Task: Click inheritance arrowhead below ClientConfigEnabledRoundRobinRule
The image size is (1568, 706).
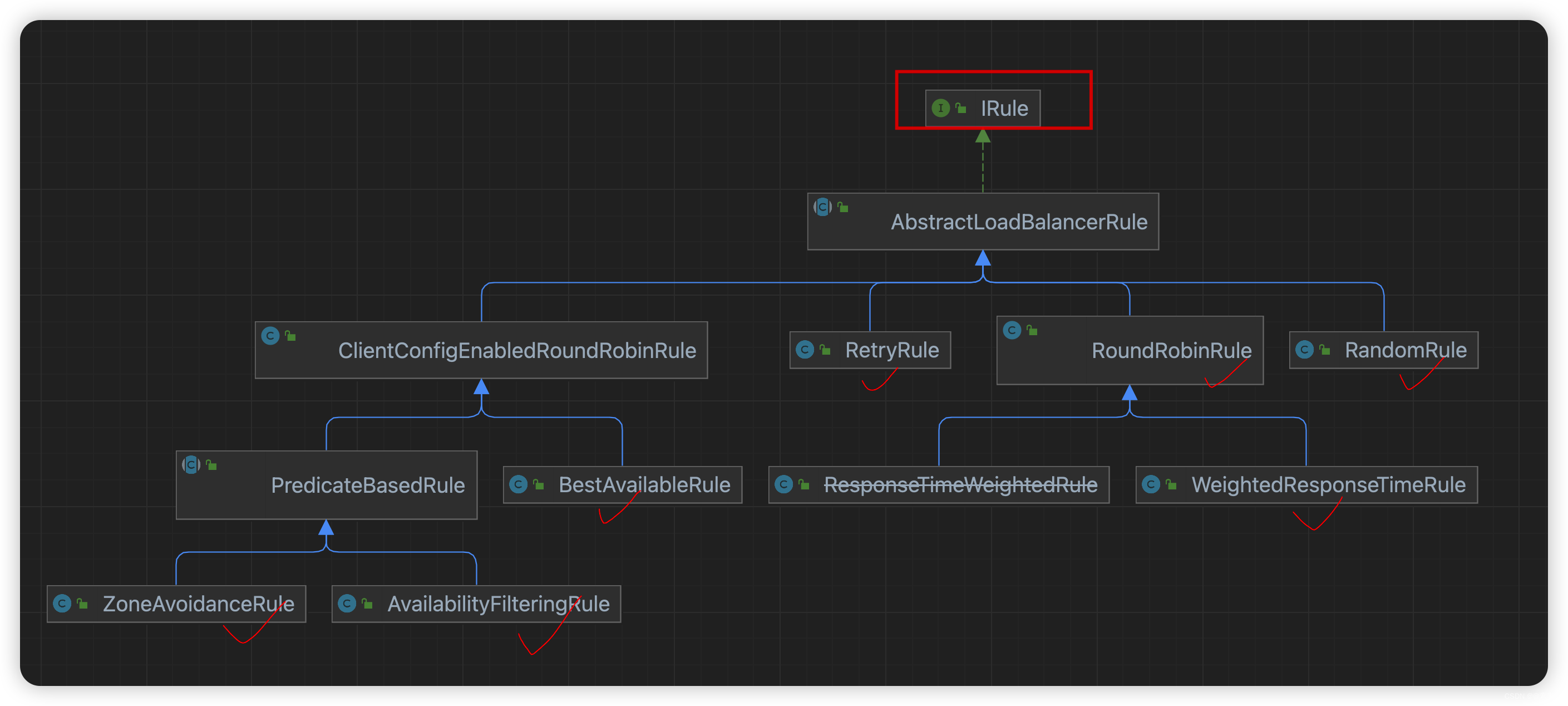Action: 481,387
